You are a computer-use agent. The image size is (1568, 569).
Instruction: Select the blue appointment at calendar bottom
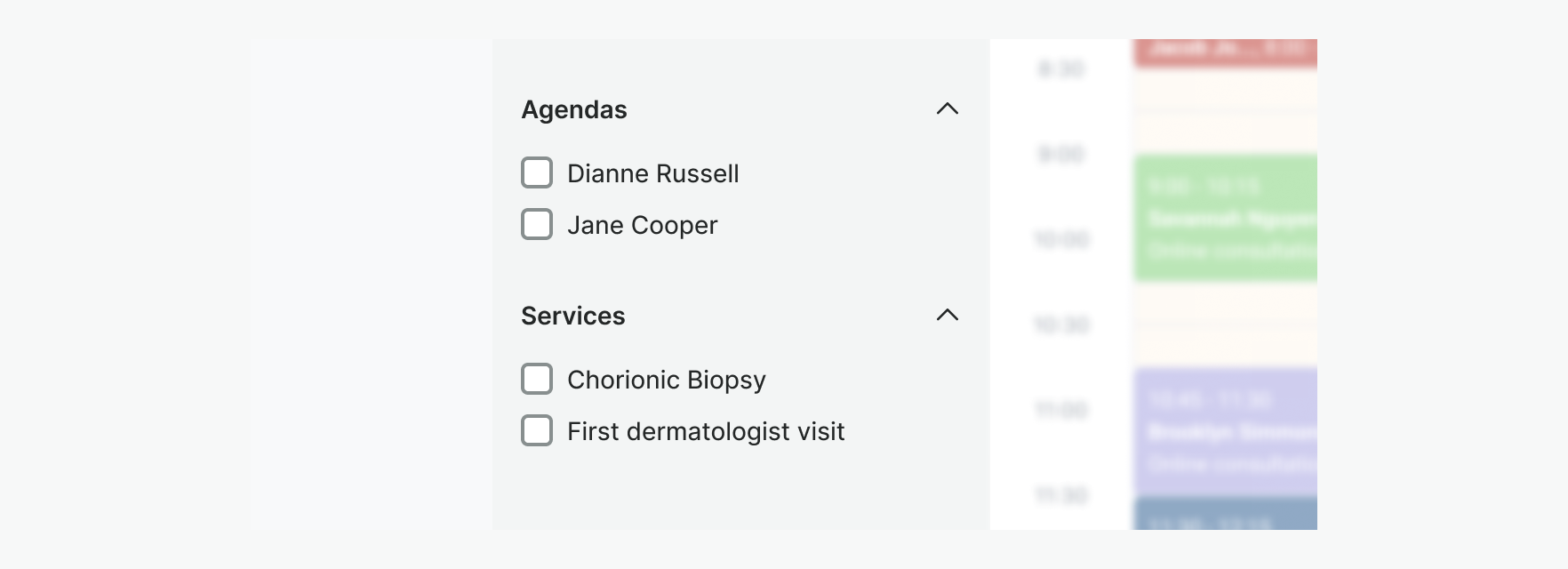pyautogui.click(x=1225, y=515)
